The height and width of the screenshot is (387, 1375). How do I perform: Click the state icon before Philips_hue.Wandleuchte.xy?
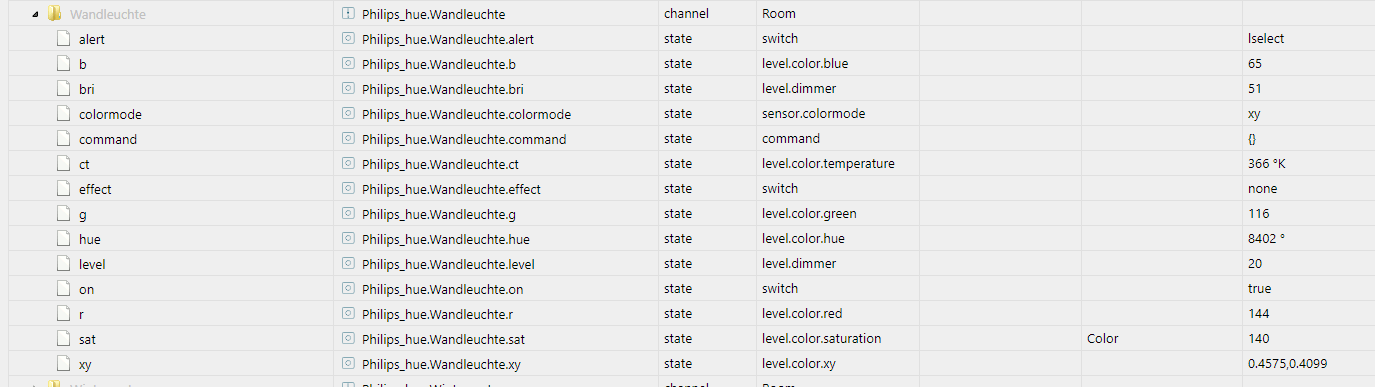point(349,364)
